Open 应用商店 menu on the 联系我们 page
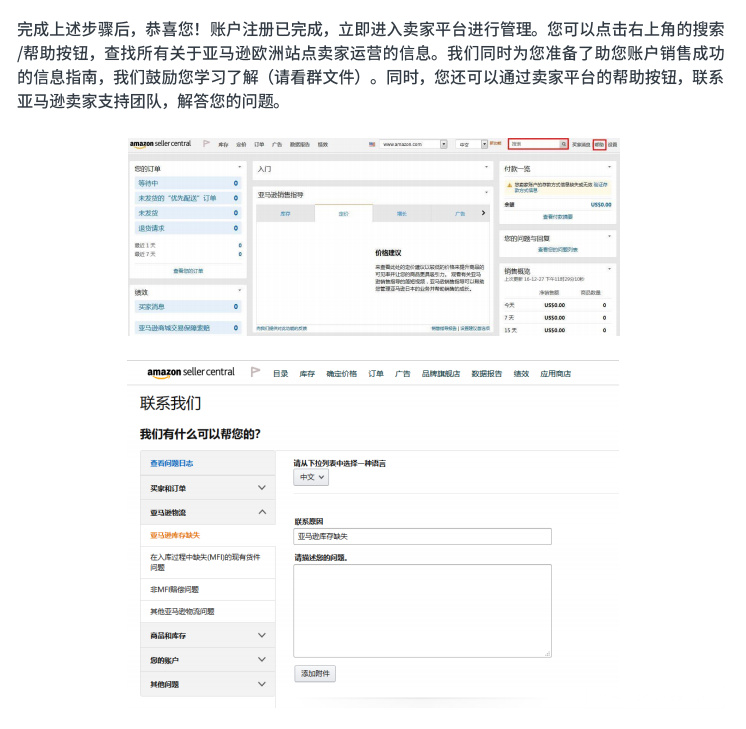Screen dimensions: 746x729 [555, 374]
